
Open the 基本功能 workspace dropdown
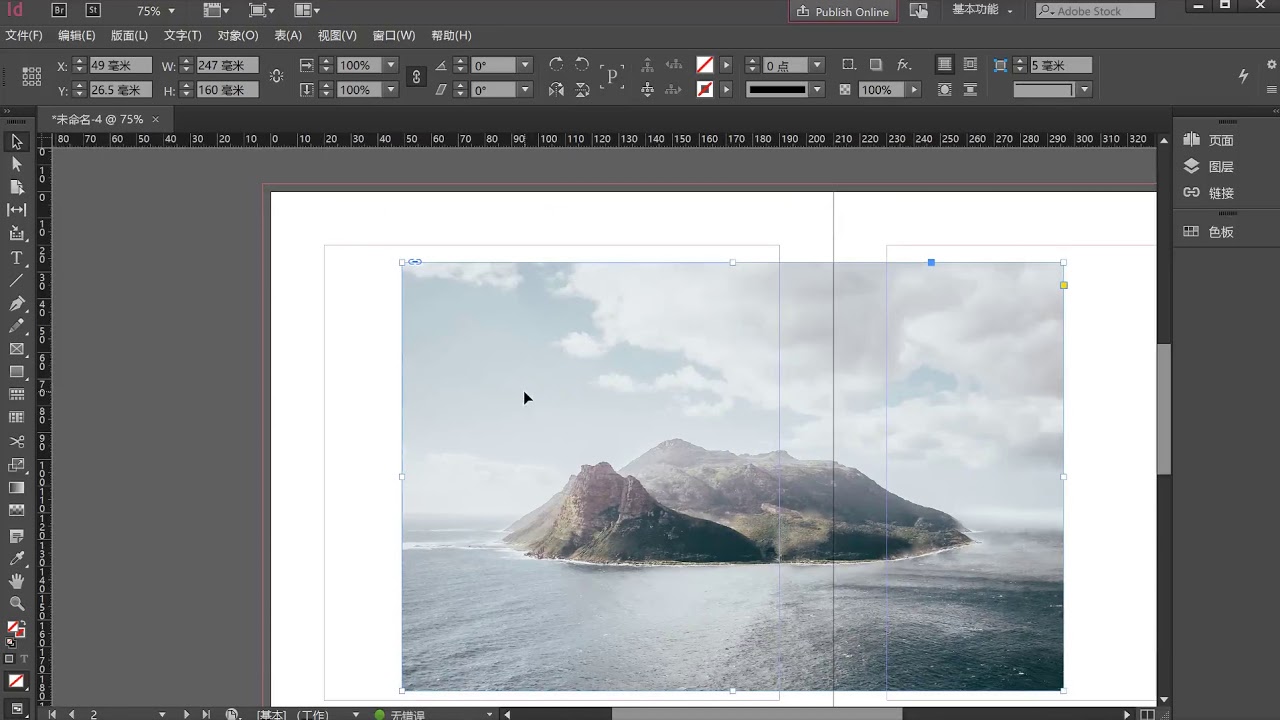click(x=982, y=10)
